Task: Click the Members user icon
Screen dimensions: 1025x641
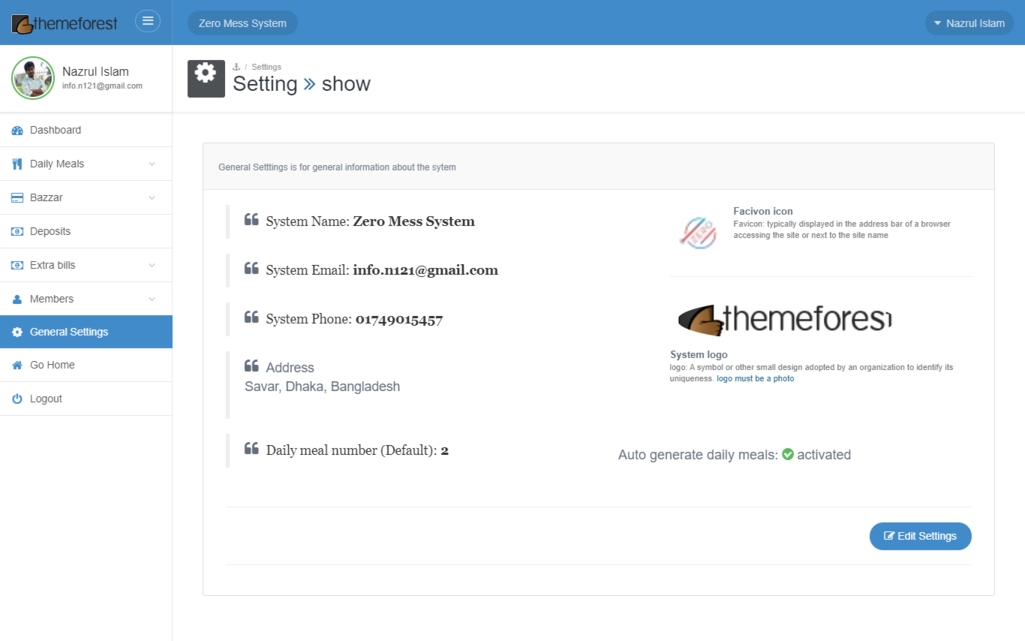Action: point(17,299)
